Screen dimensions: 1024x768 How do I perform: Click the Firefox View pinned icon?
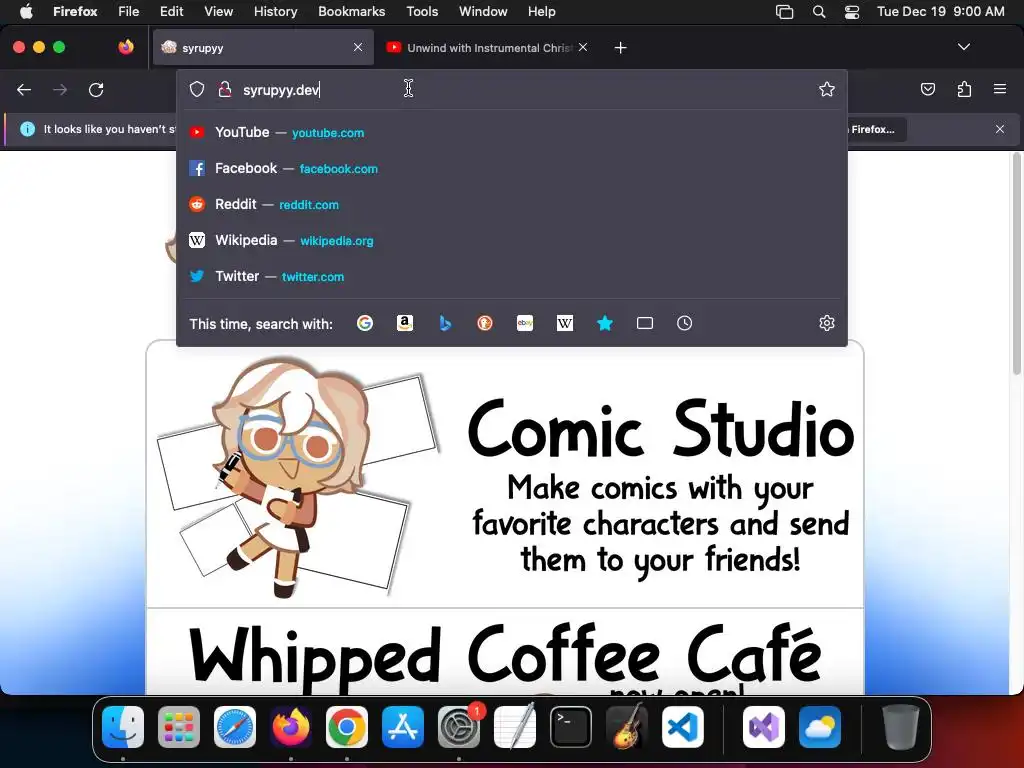coord(126,47)
